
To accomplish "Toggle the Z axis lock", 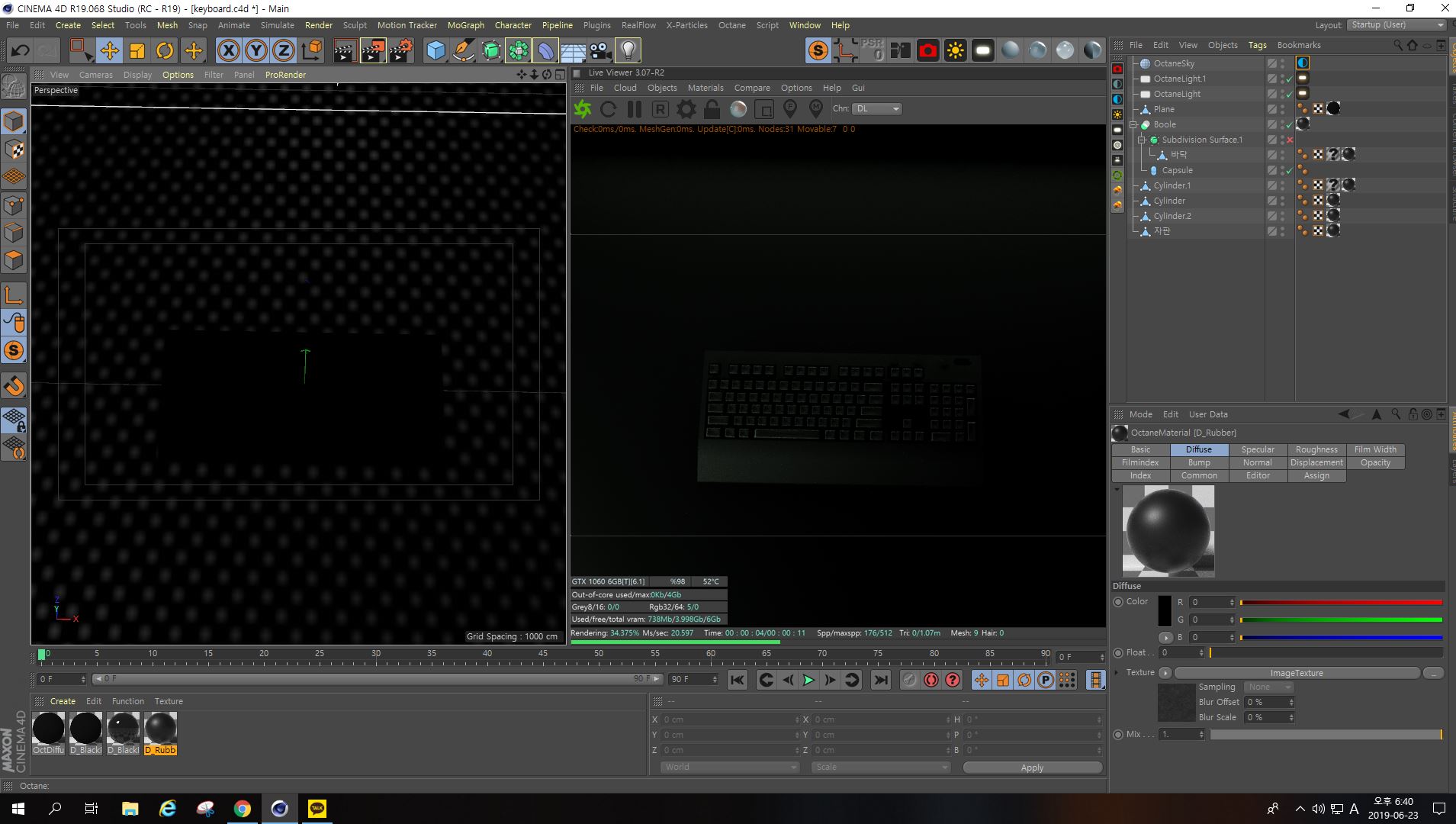I will [x=284, y=51].
